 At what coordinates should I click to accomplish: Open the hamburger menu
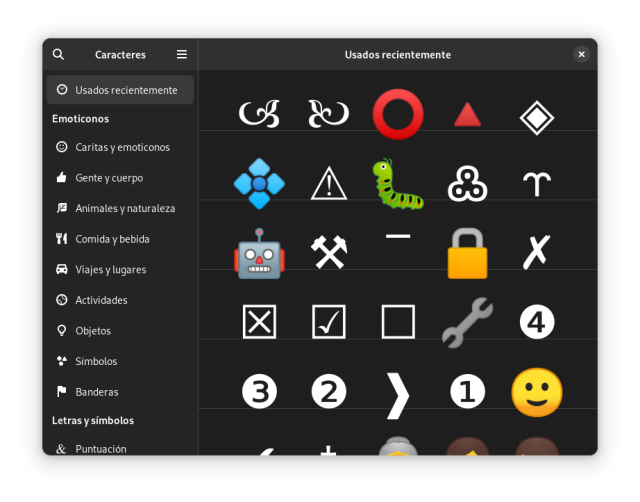click(181, 55)
